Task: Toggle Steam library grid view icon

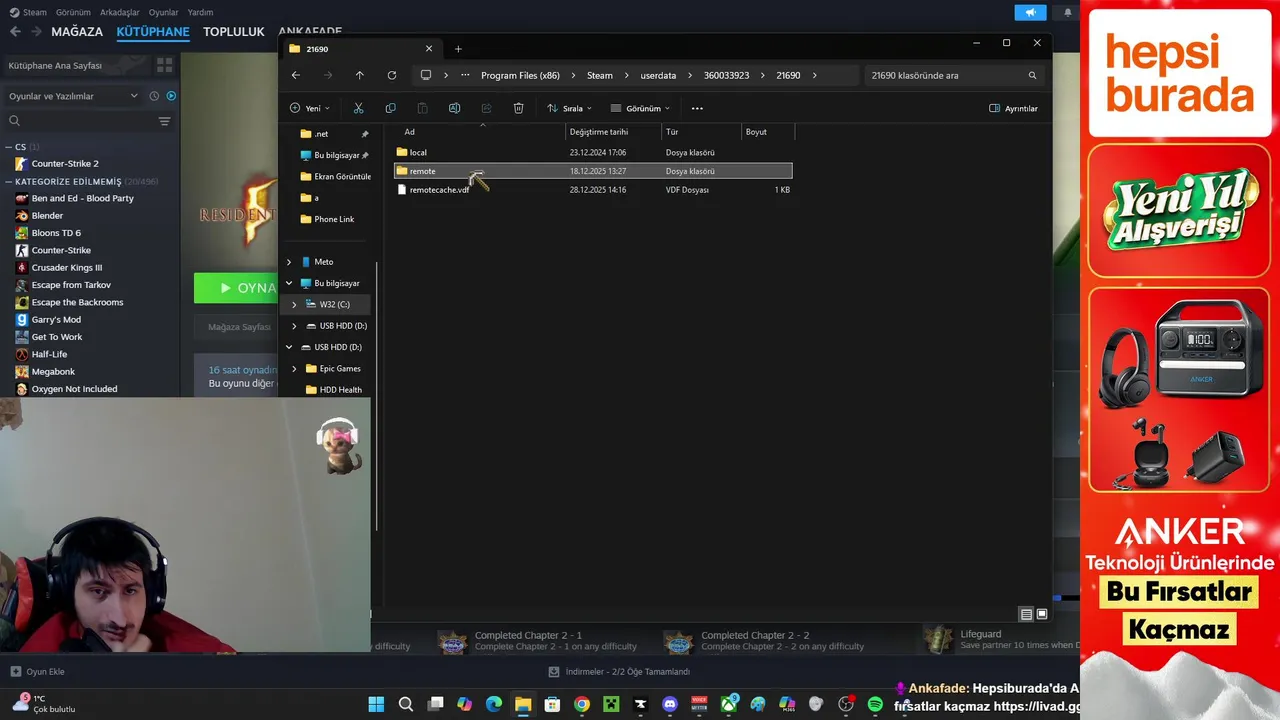Action: pyautogui.click(x=164, y=65)
